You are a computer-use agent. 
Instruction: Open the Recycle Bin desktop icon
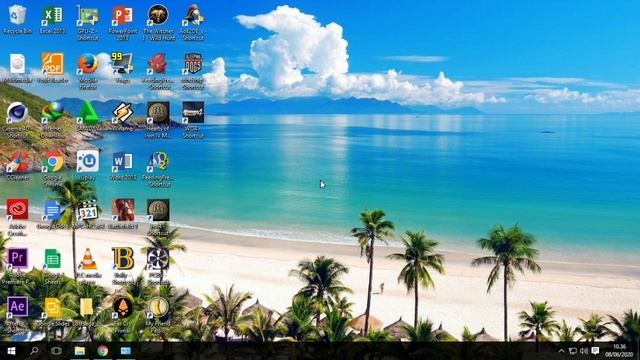[17, 16]
